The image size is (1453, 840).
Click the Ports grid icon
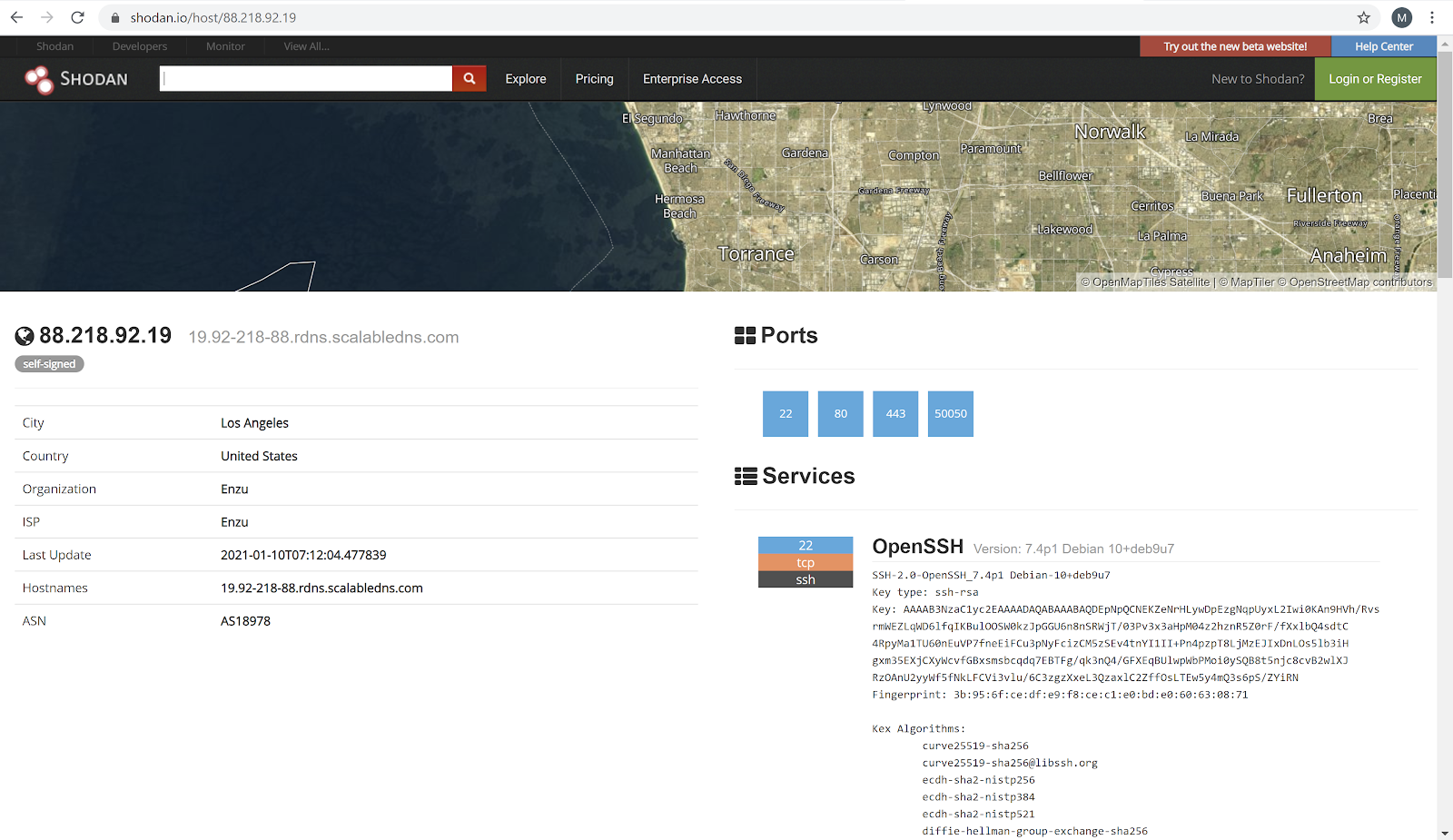pos(745,336)
